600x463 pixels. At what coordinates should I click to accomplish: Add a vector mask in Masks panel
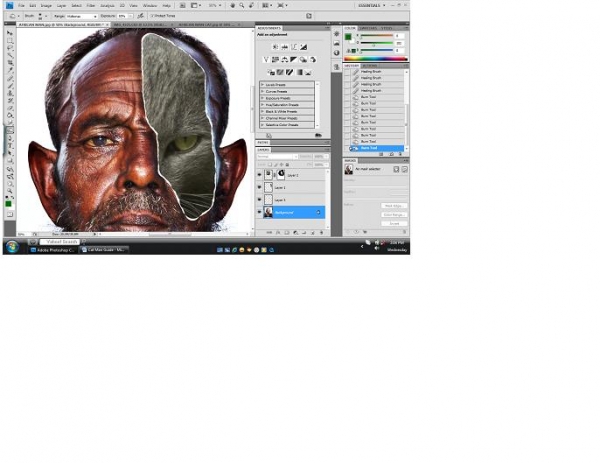coord(404,169)
